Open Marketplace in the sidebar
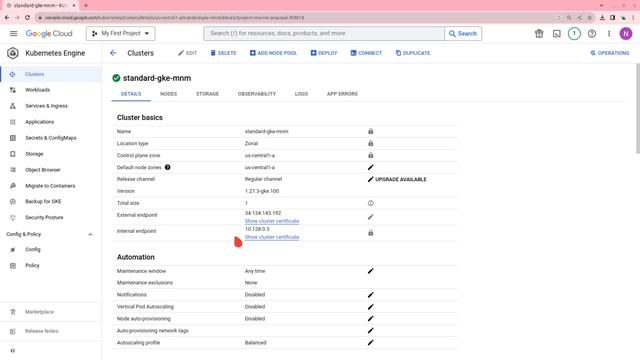Viewport: 640px width, 360px height. click(51, 312)
